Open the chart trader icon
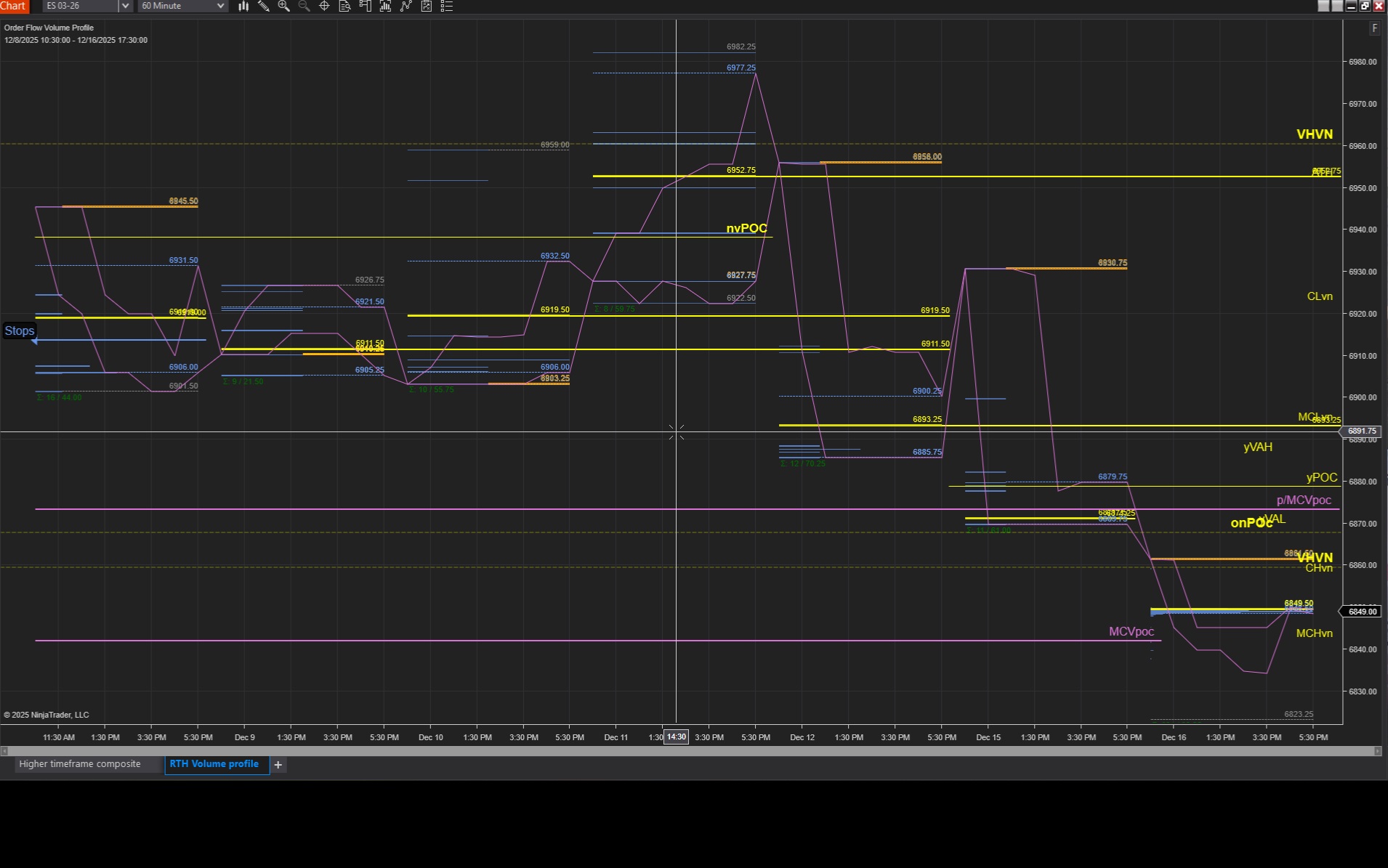Screen dimensions: 1388x868 (x=366, y=6)
